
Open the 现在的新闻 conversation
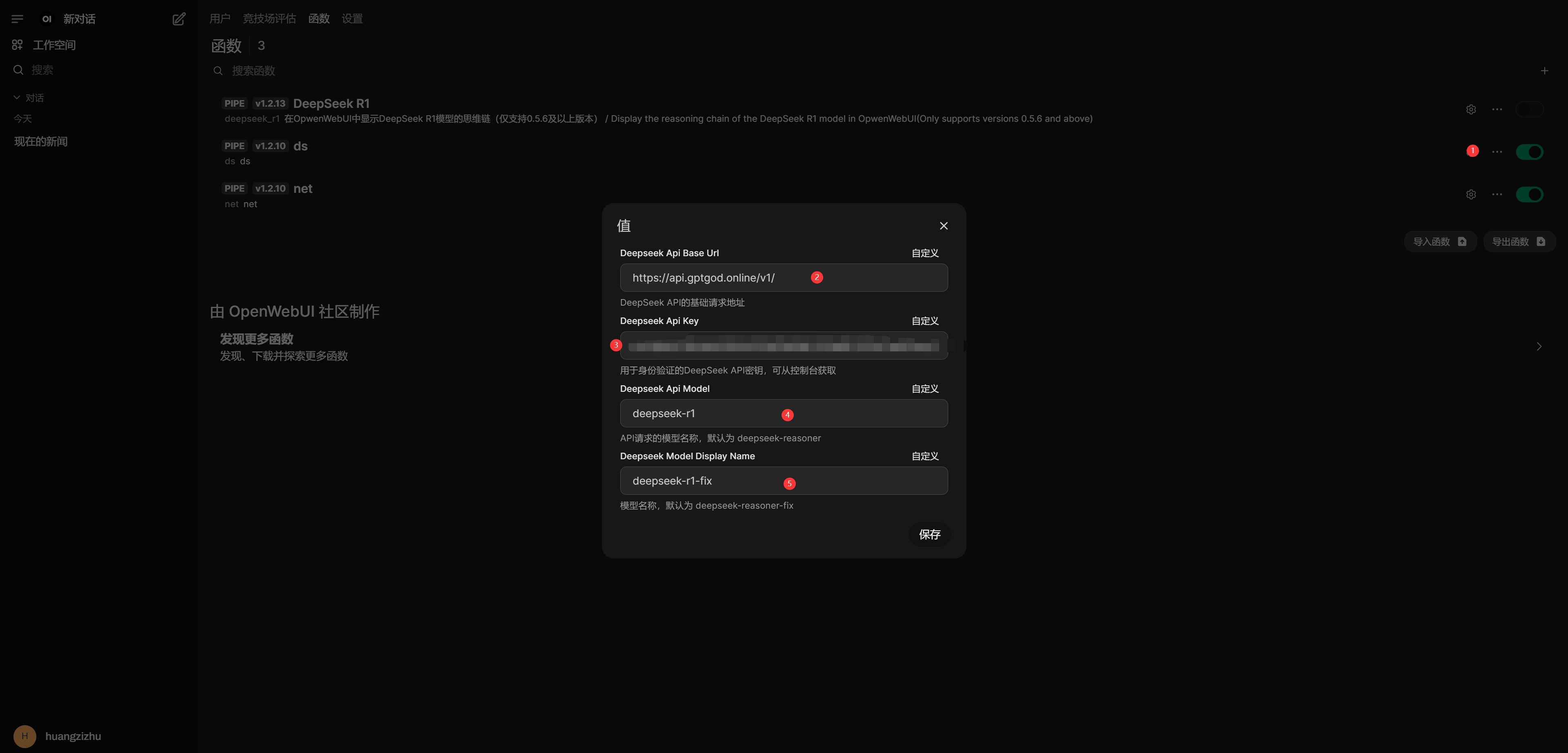pos(41,141)
